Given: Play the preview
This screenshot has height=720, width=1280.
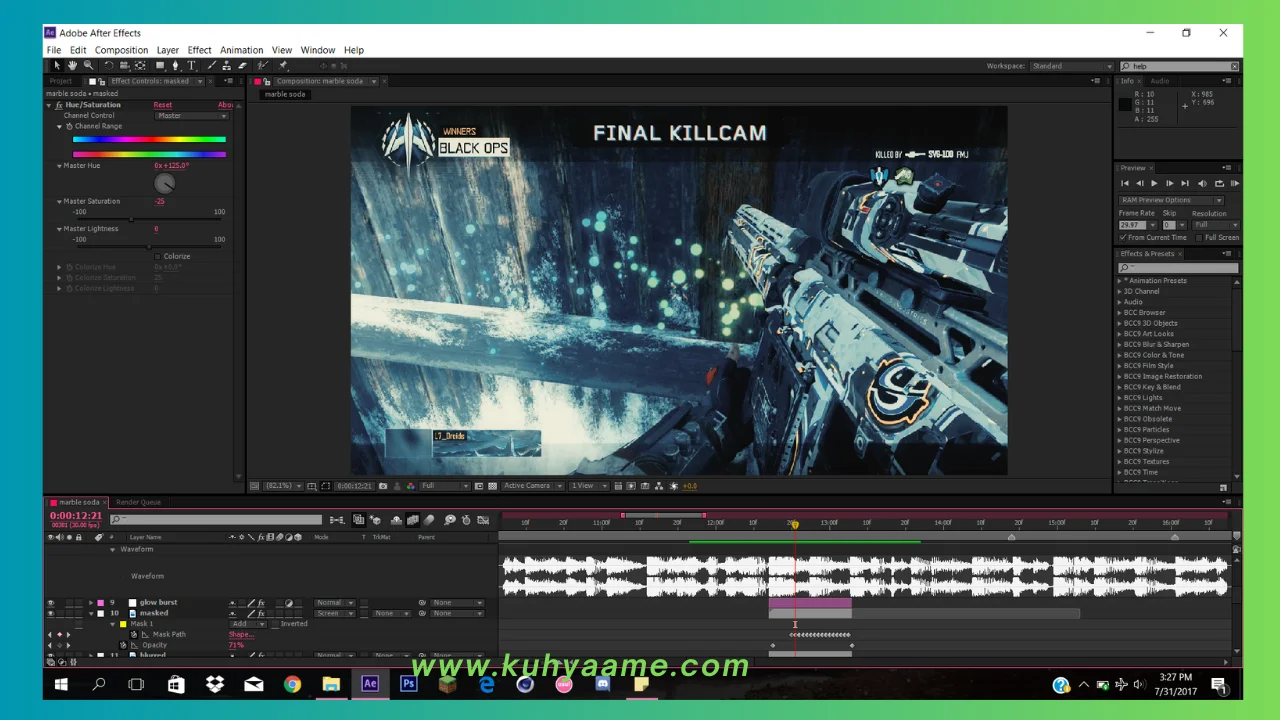Looking at the screenshot, I should pos(1154,183).
